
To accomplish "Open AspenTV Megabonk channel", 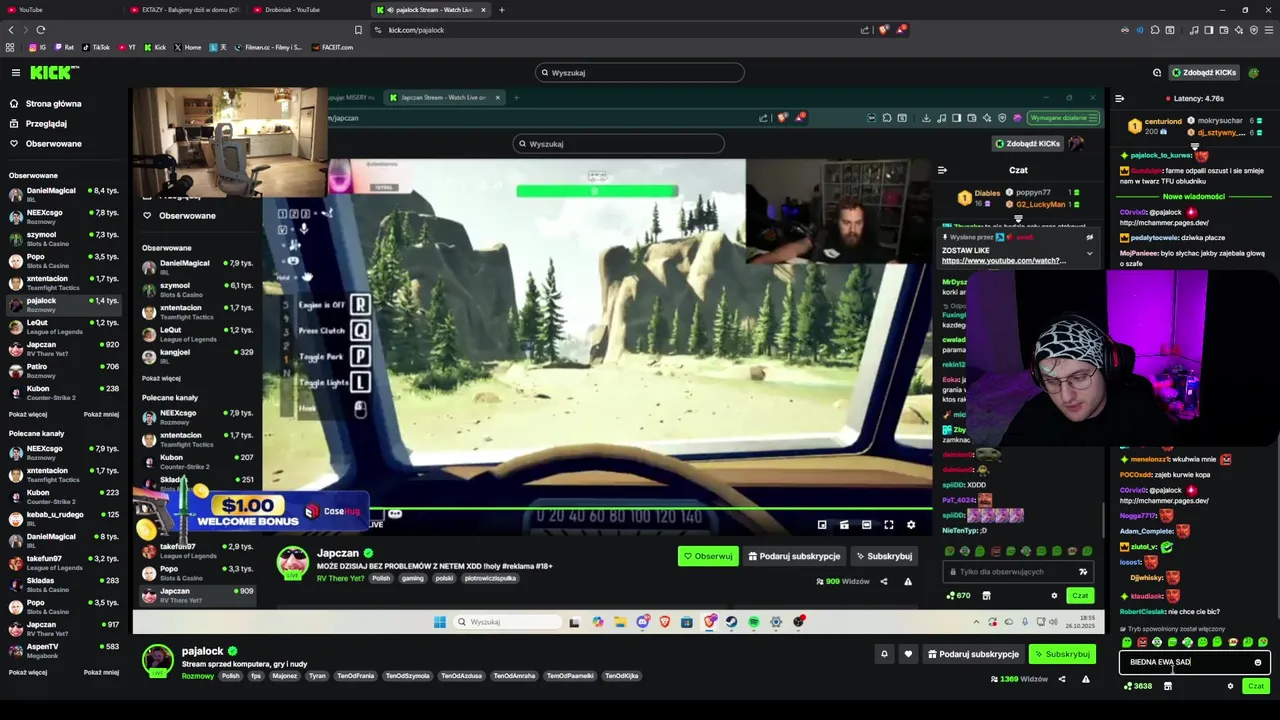I will (62, 650).
